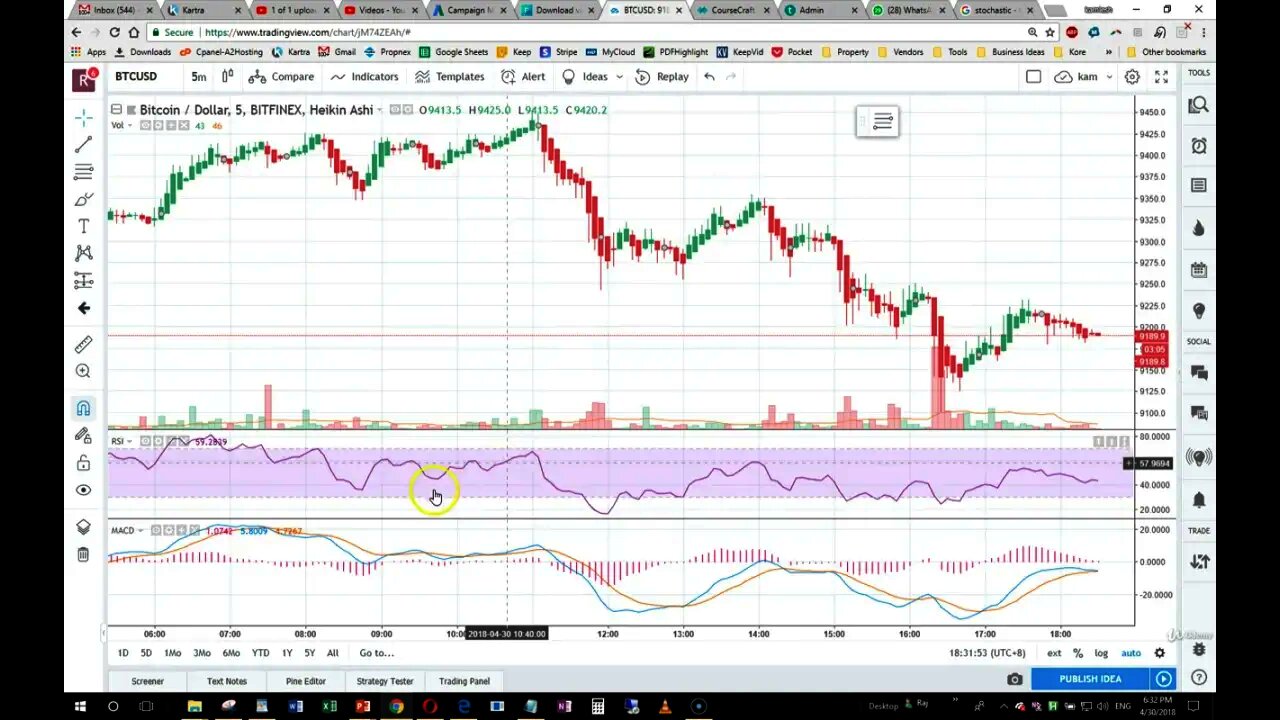Viewport: 1280px width, 720px height.
Task: Collapse the main Bitcoin chart legend
Action: tap(116, 110)
